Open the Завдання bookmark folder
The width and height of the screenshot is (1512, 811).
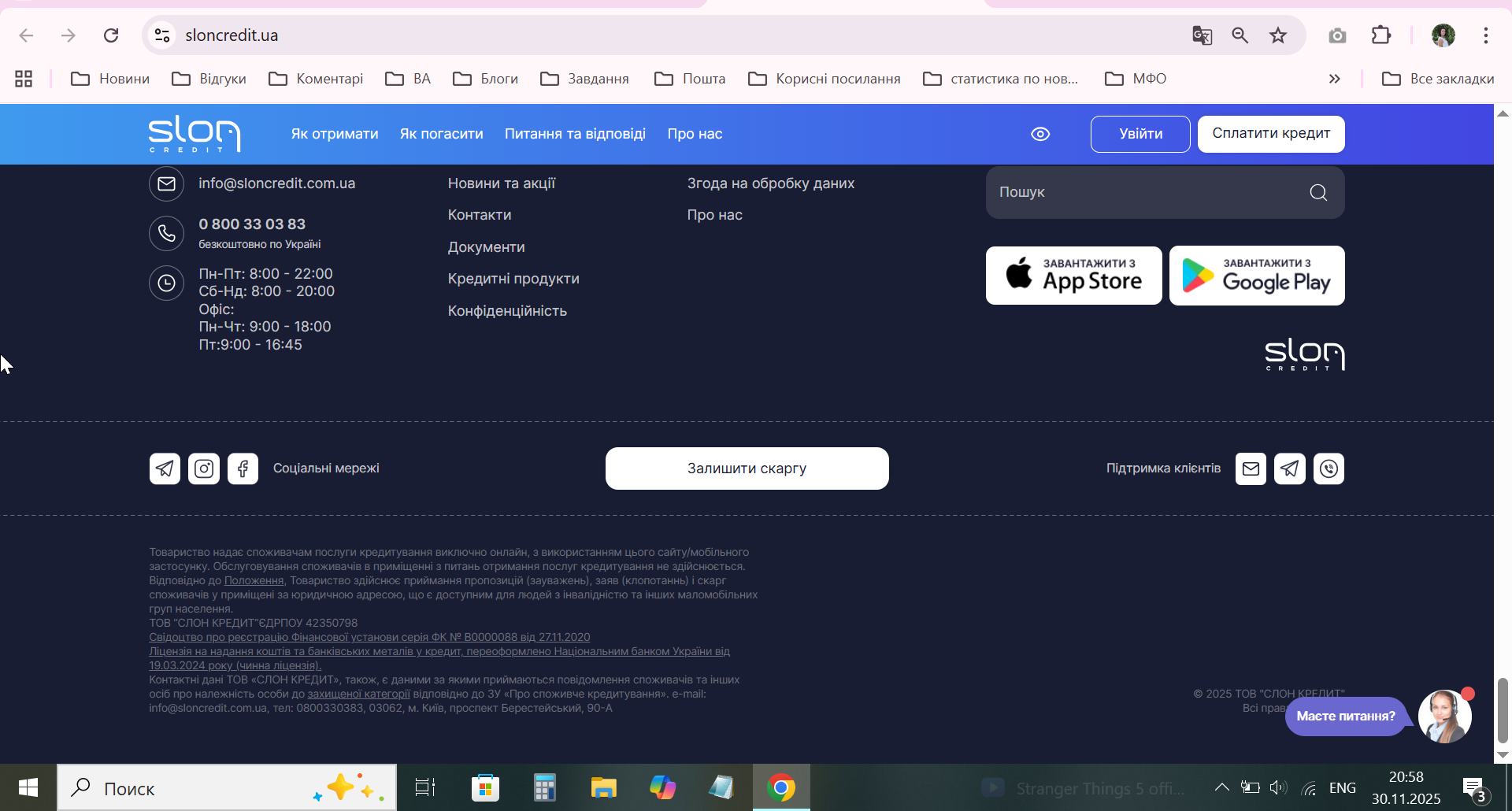tap(584, 79)
